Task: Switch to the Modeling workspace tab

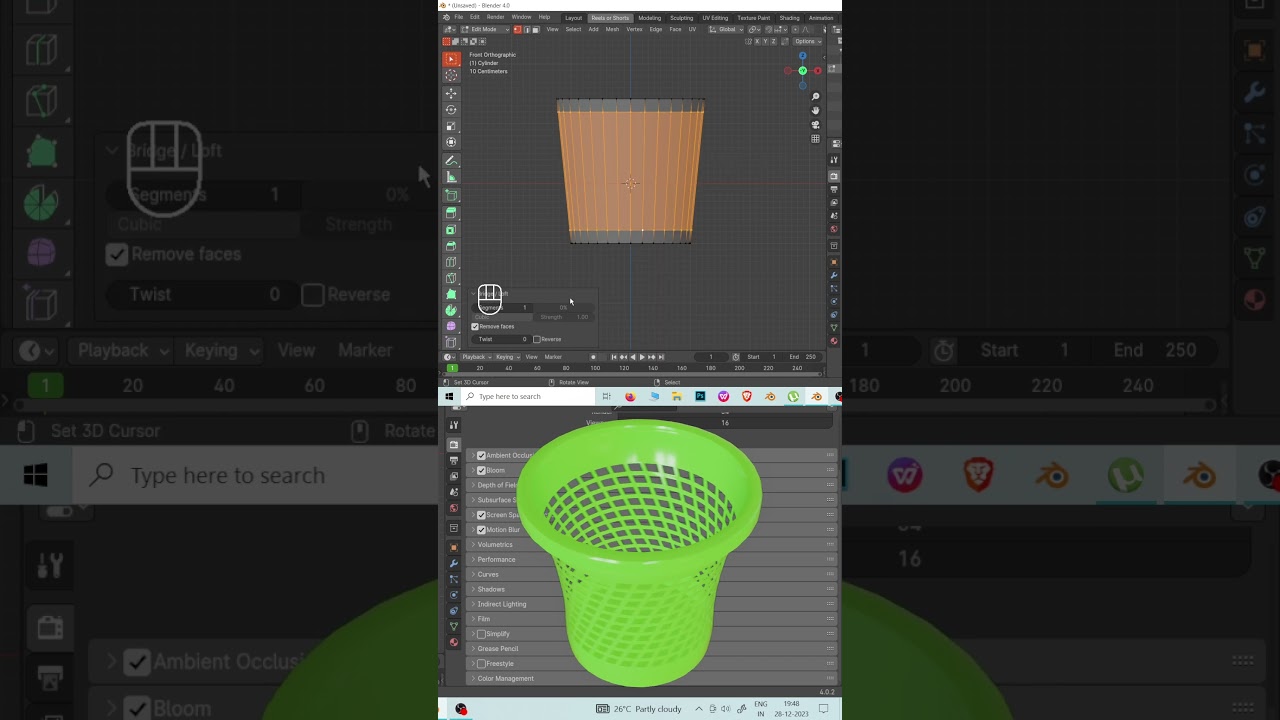Action: [x=650, y=18]
